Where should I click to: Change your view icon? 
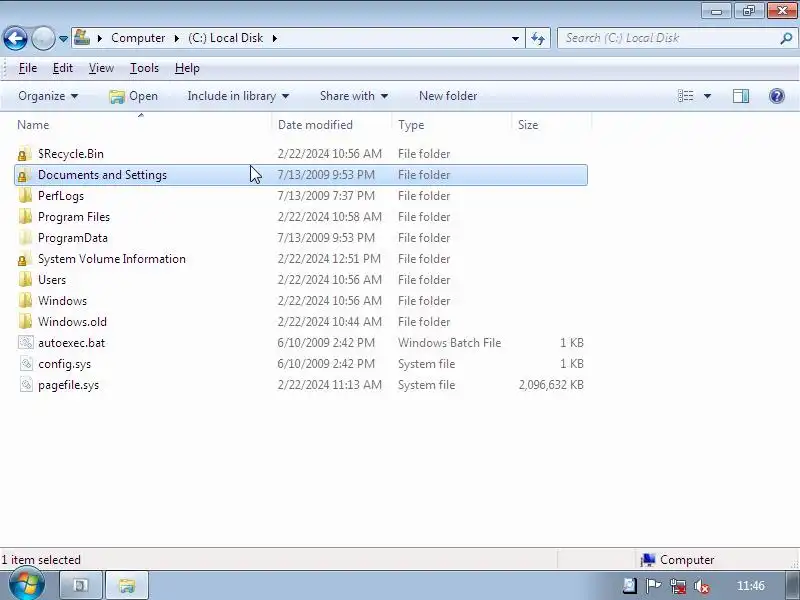click(x=685, y=96)
